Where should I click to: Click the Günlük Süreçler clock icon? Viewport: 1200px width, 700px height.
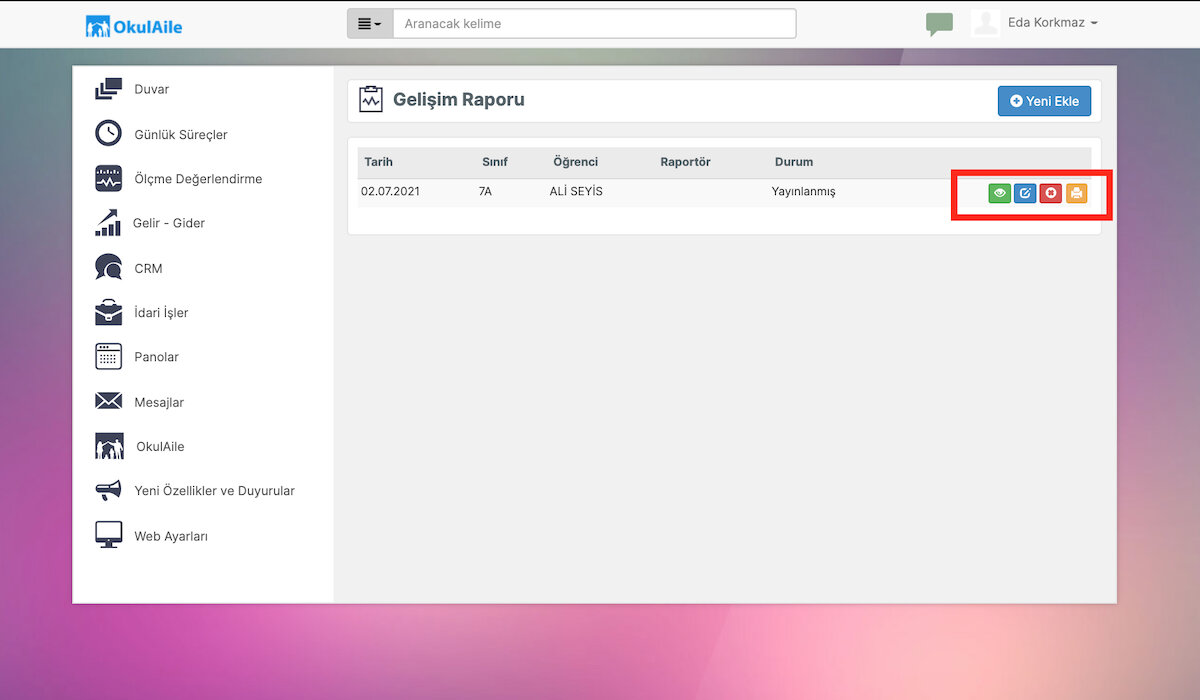(x=108, y=134)
